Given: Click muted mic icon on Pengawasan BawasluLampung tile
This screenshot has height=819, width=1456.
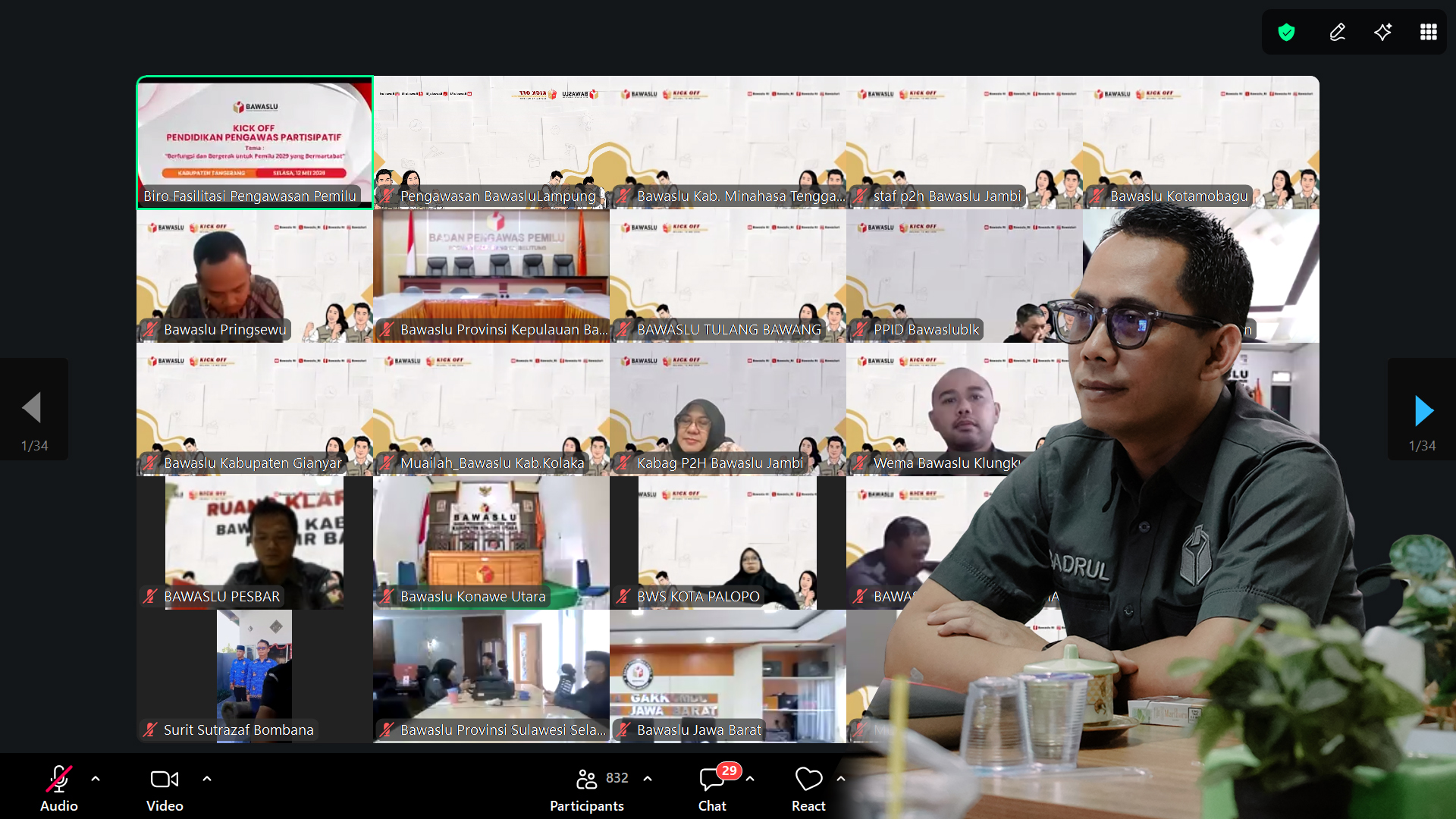Looking at the screenshot, I should tap(387, 196).
